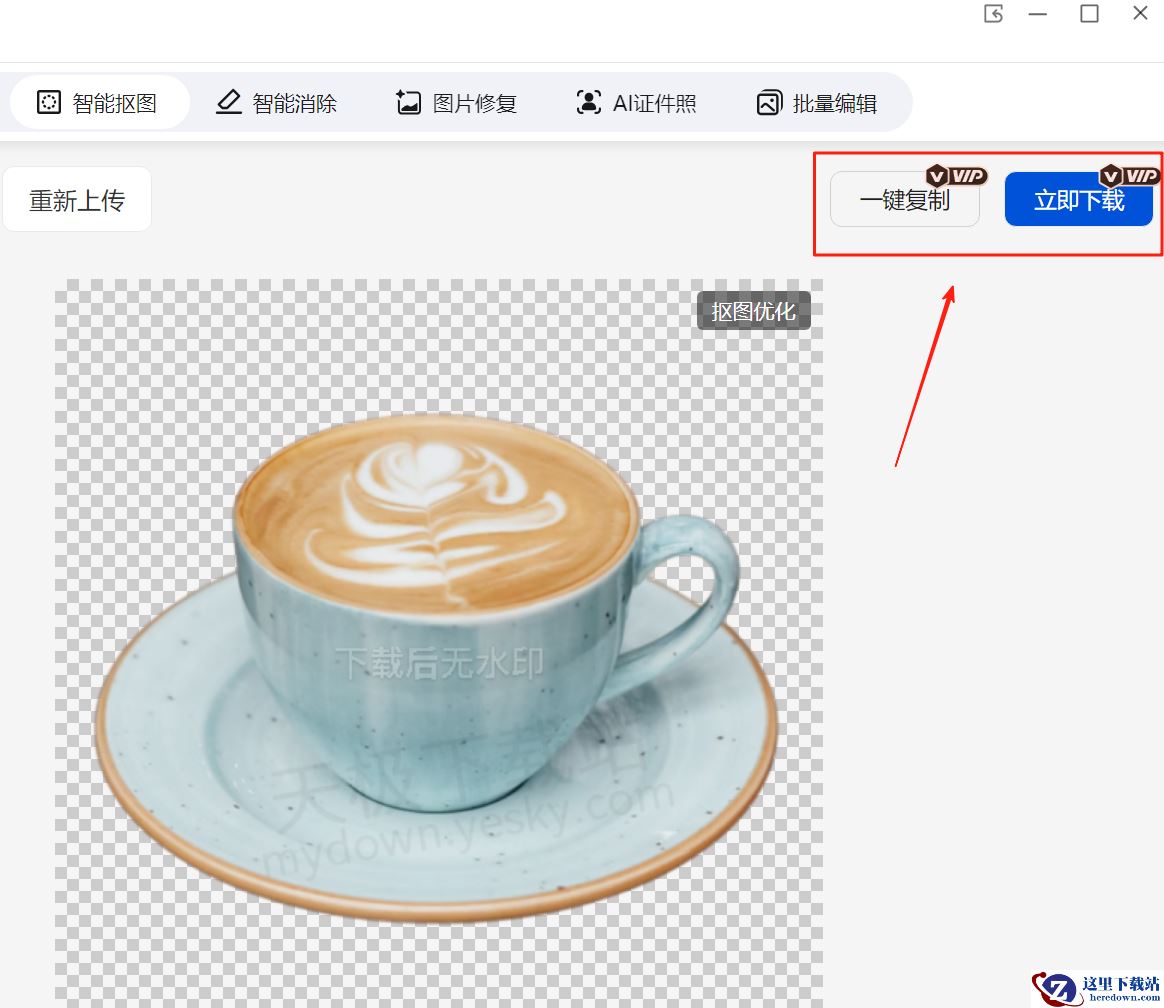Click the icon left of minimize button
1164x1008 pixels.
[x=993, y=14]
